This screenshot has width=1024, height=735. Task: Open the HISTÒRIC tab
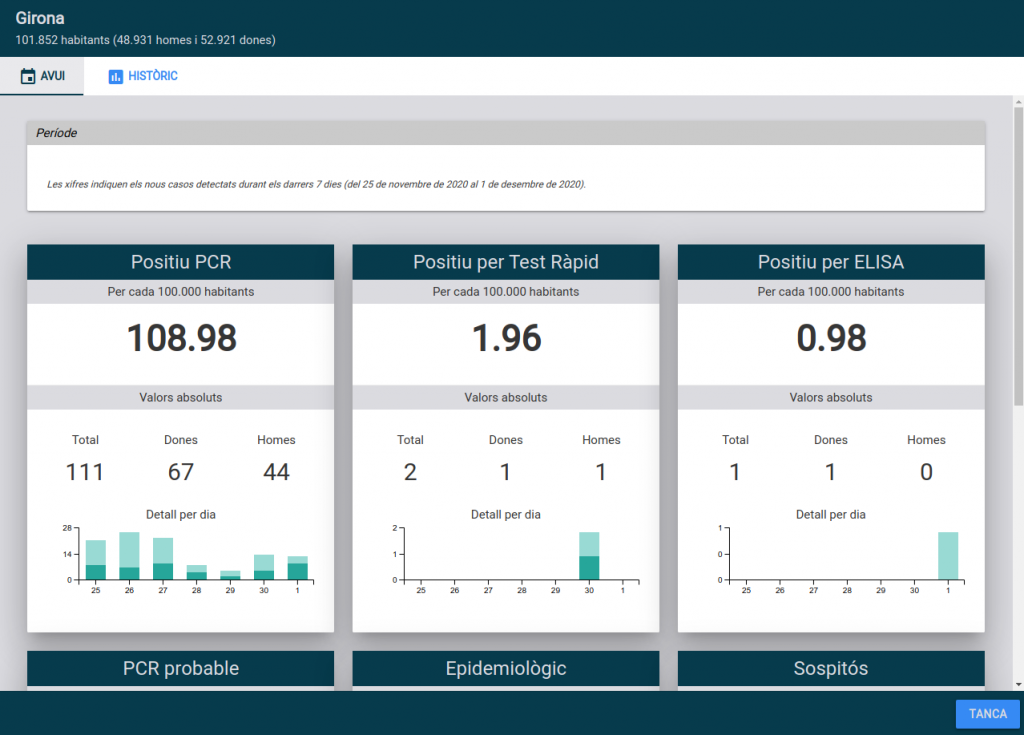pyautogui.click(x=142, y=76)
